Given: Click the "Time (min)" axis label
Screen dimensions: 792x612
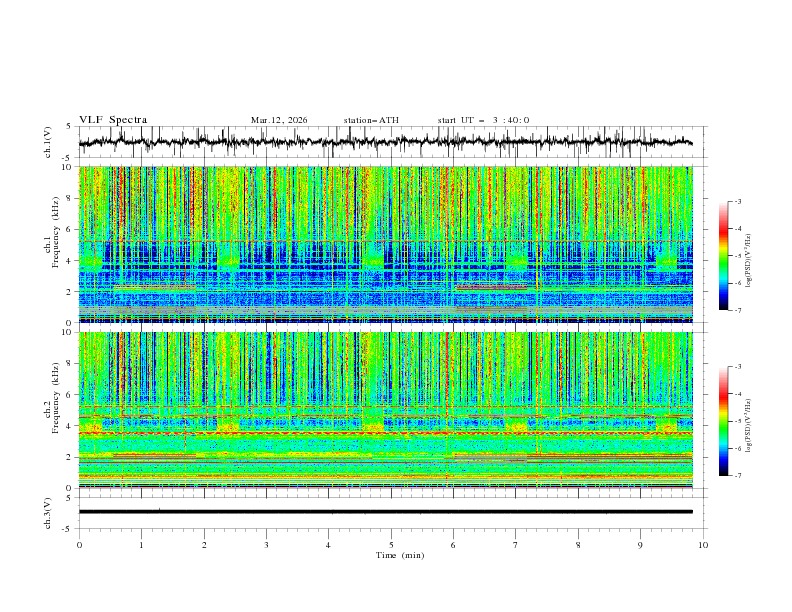Looking at the screenshot, I should (400, 555).
